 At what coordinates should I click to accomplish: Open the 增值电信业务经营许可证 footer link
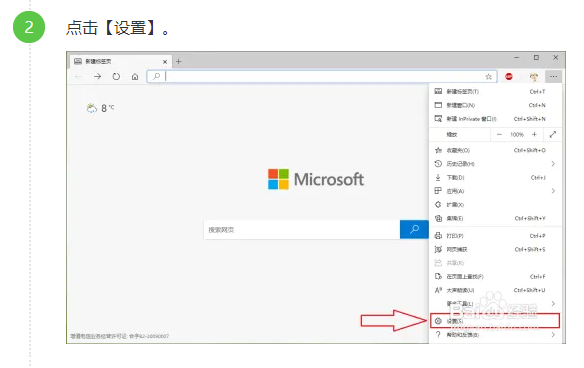click(120, 336)
